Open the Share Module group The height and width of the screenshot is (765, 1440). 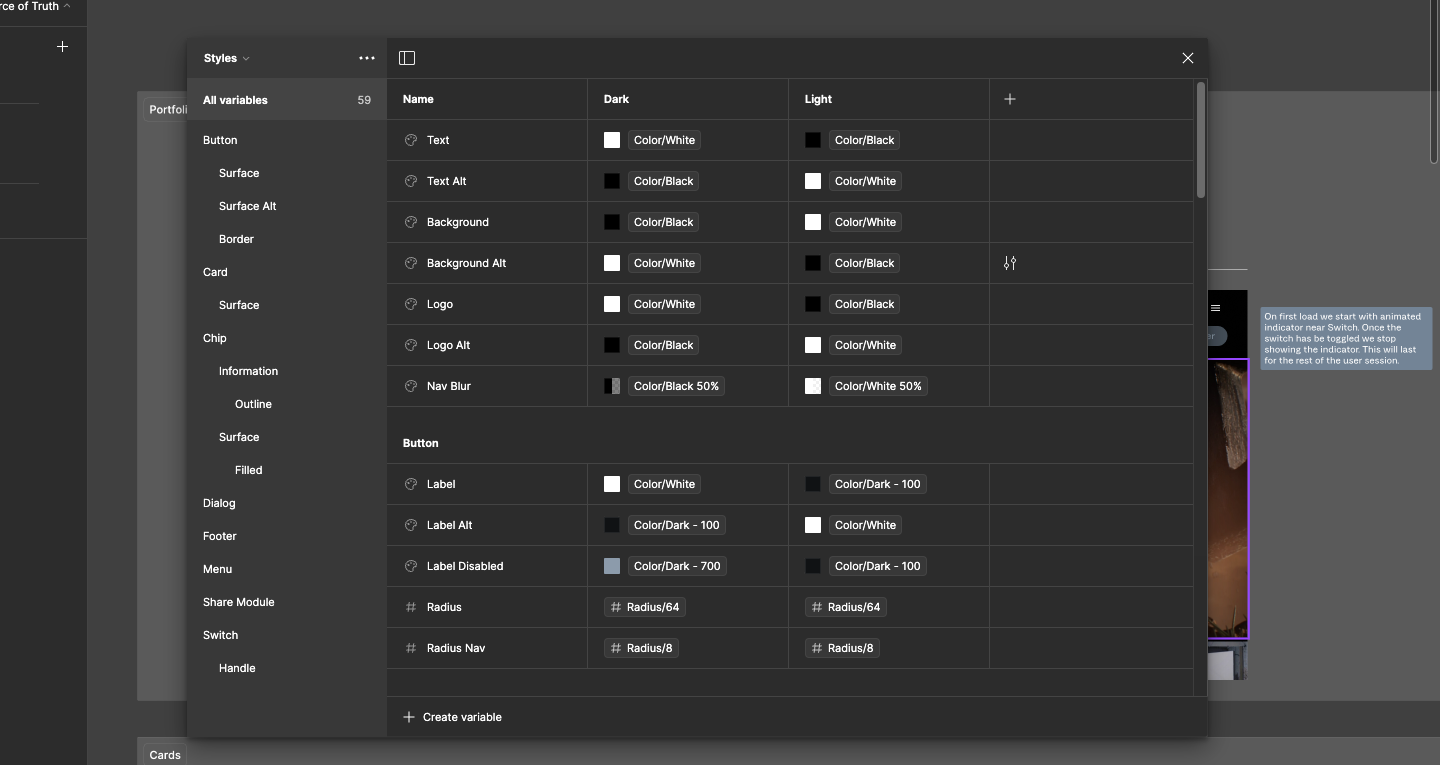[239, 602]
